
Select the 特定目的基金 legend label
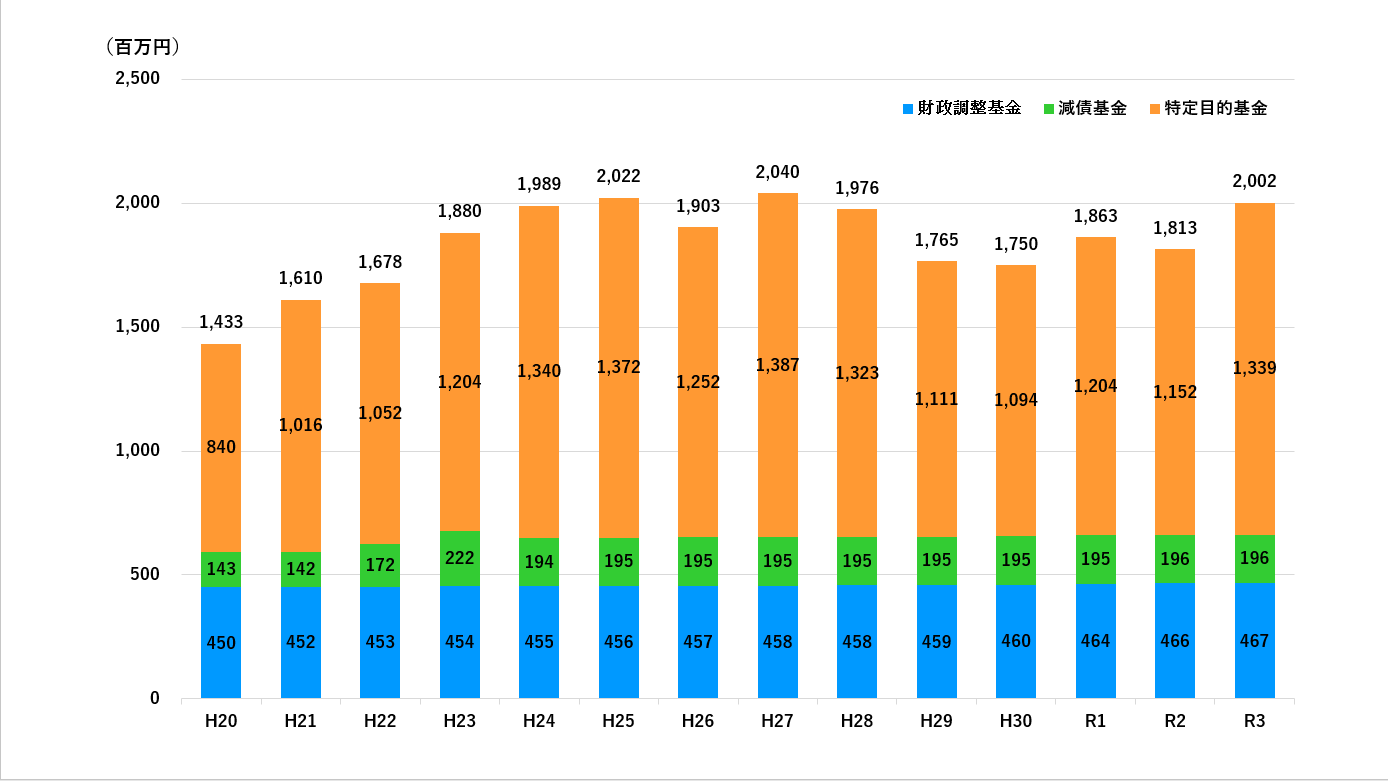pos(1216,108)
